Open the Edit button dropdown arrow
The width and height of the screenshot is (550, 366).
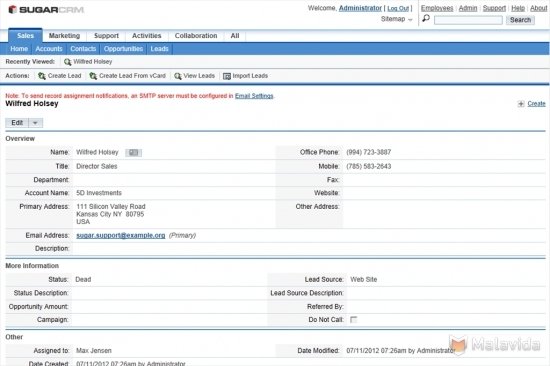click(x=35, y=123)
